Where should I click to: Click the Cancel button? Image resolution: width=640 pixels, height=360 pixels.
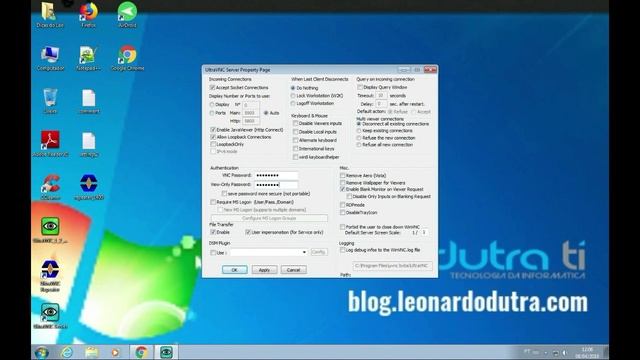(293, 270)
